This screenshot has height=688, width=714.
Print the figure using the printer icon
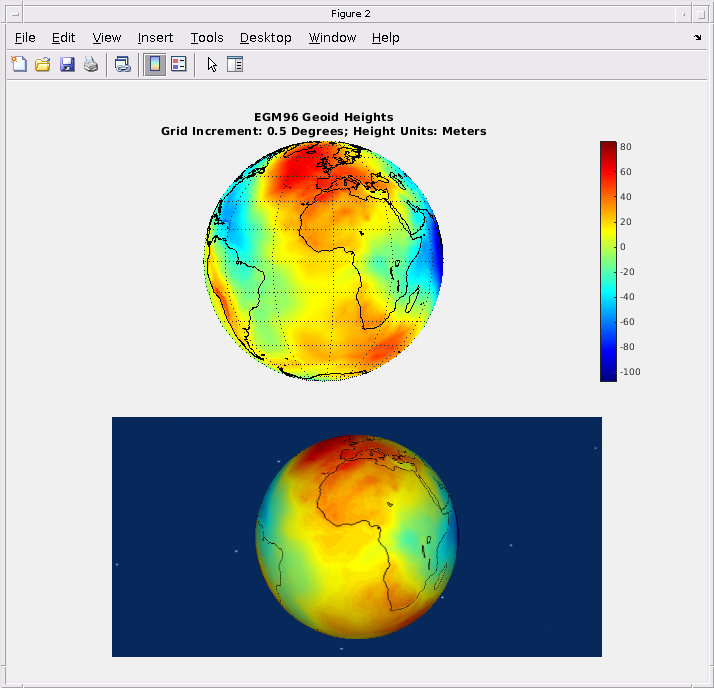pyautogui.click(x=91, y=65)
